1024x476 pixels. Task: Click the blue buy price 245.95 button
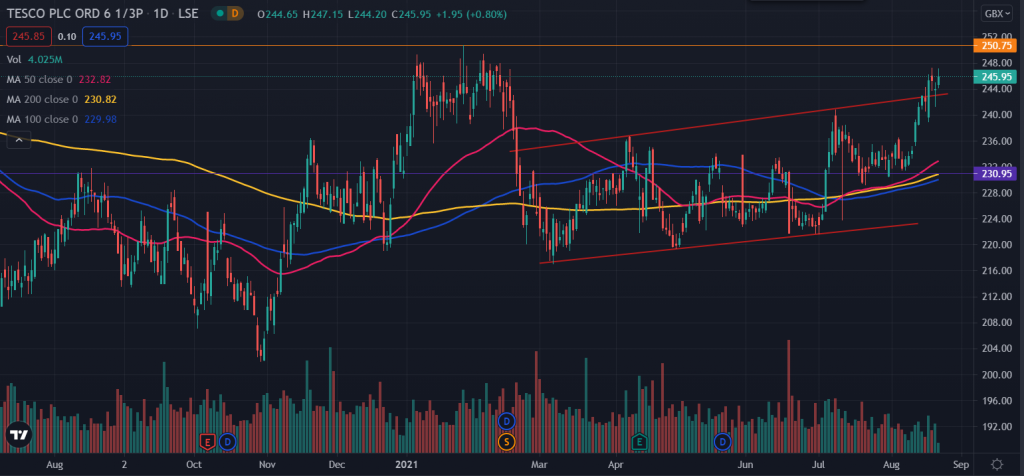pos(105,37)
